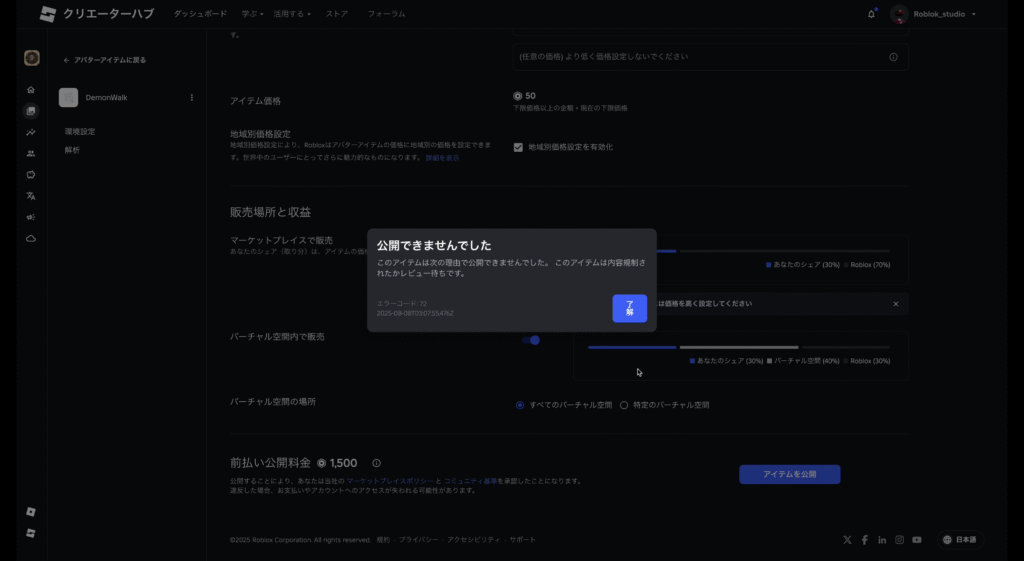Go back via アバターアイテムに戻る

pyautogui.click(x=104, y=60)
